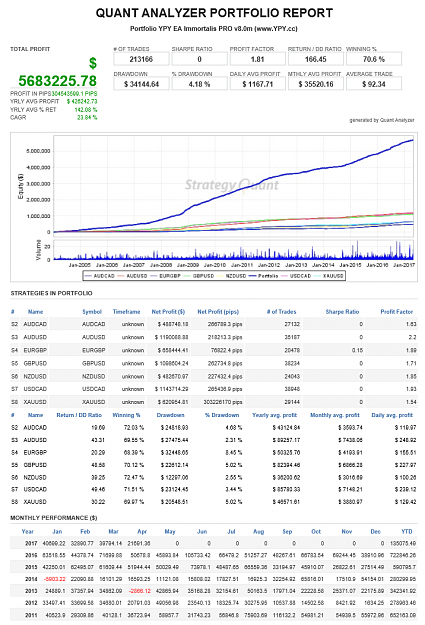Screen dimensions: 425x625
Task: Click the % Drawdown box showing 4.18 %
Action: click(199, 84)
